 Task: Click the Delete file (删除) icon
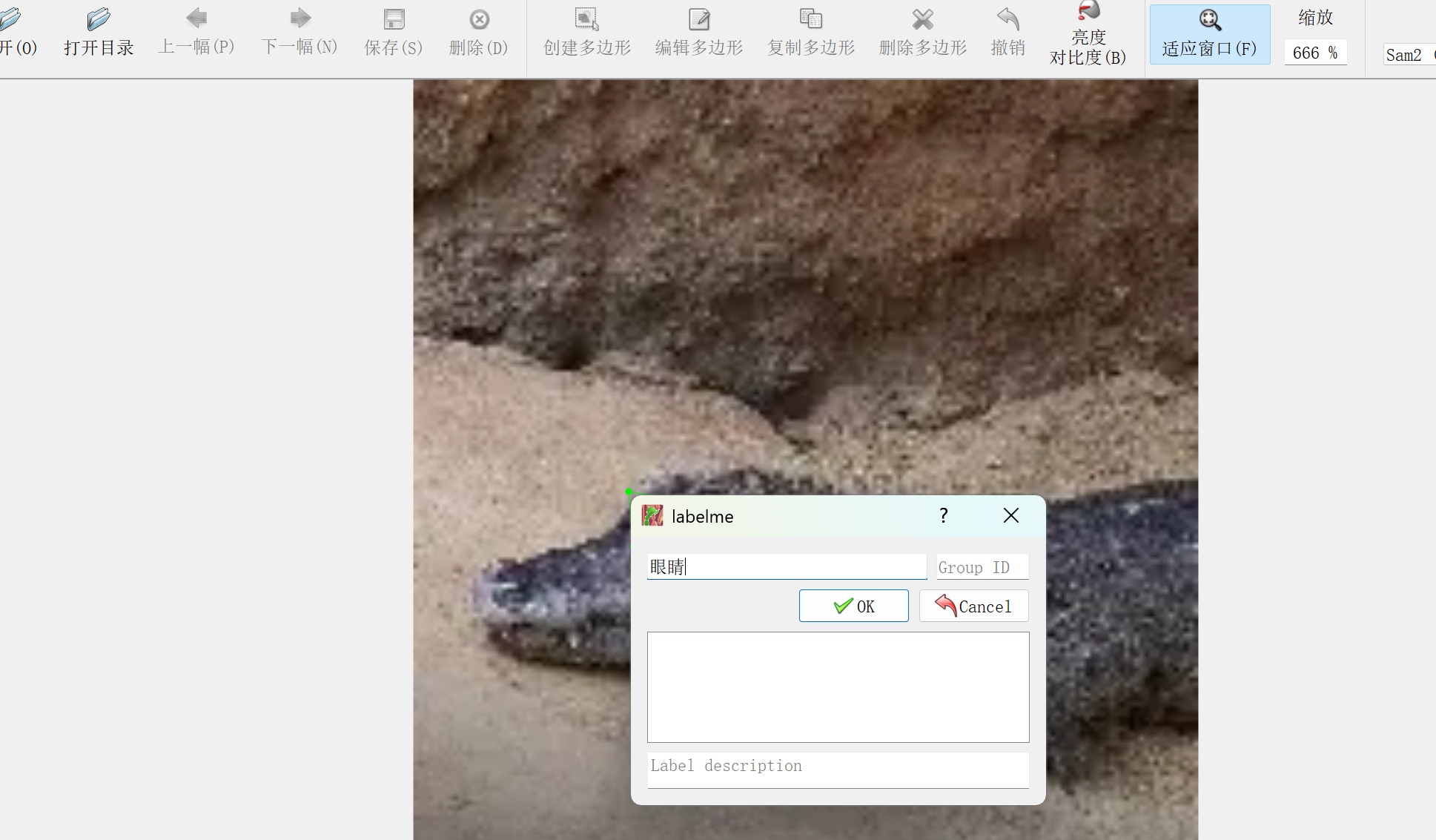[479, 19]
